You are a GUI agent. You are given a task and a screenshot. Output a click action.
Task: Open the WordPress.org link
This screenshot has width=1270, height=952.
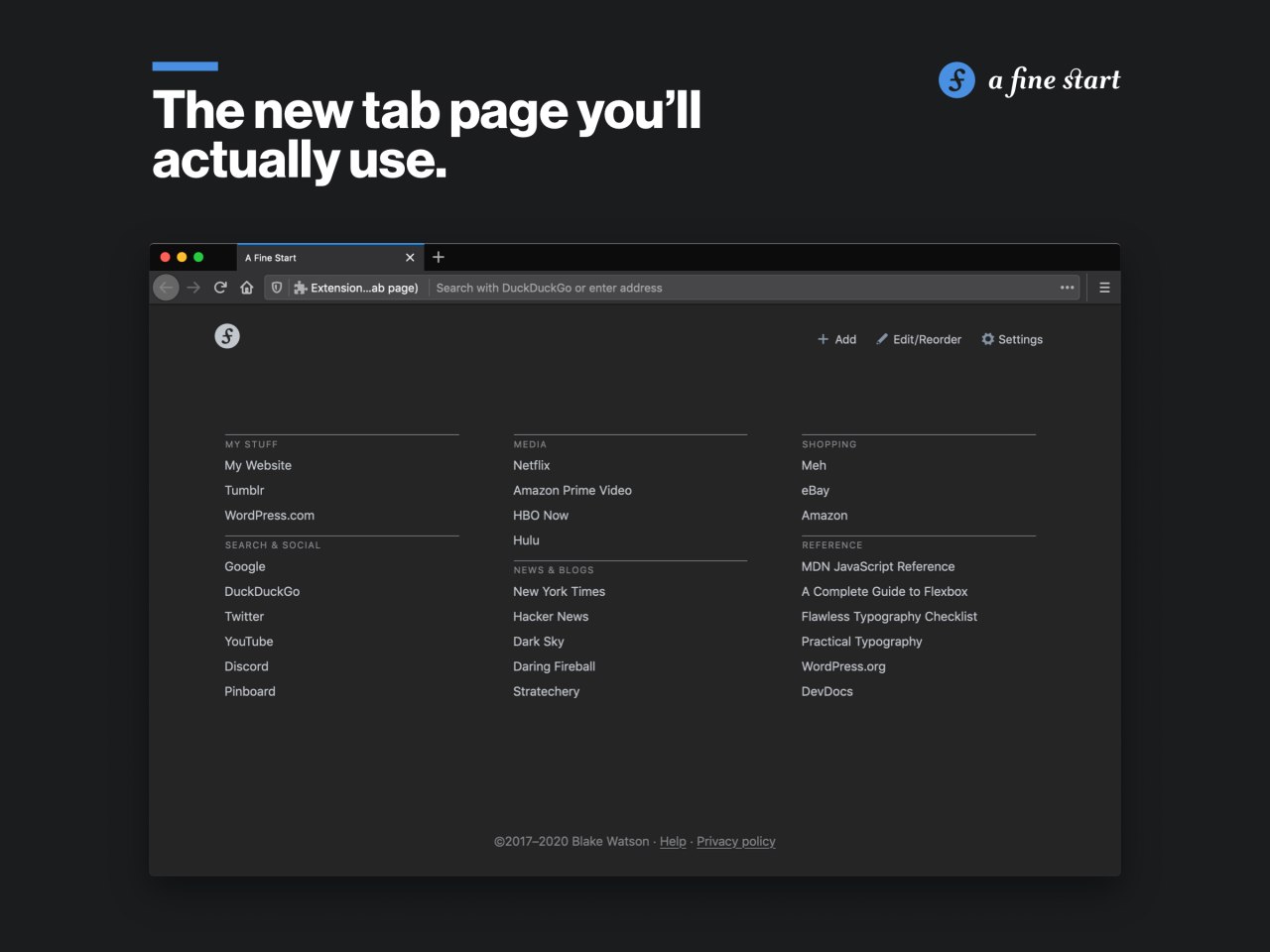tap(843, 666)
